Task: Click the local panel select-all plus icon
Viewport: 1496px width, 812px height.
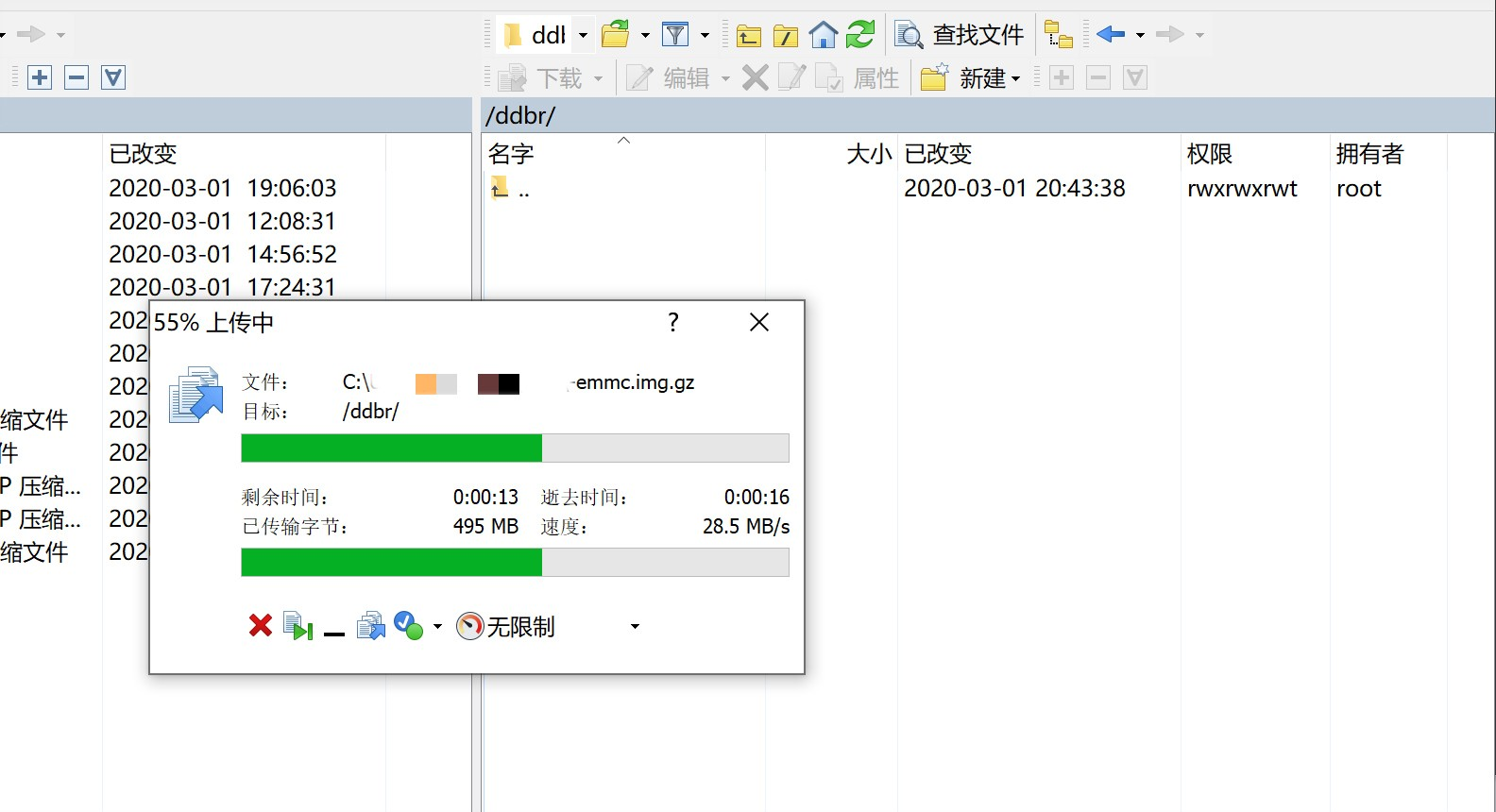Action: tap(40, 77)
